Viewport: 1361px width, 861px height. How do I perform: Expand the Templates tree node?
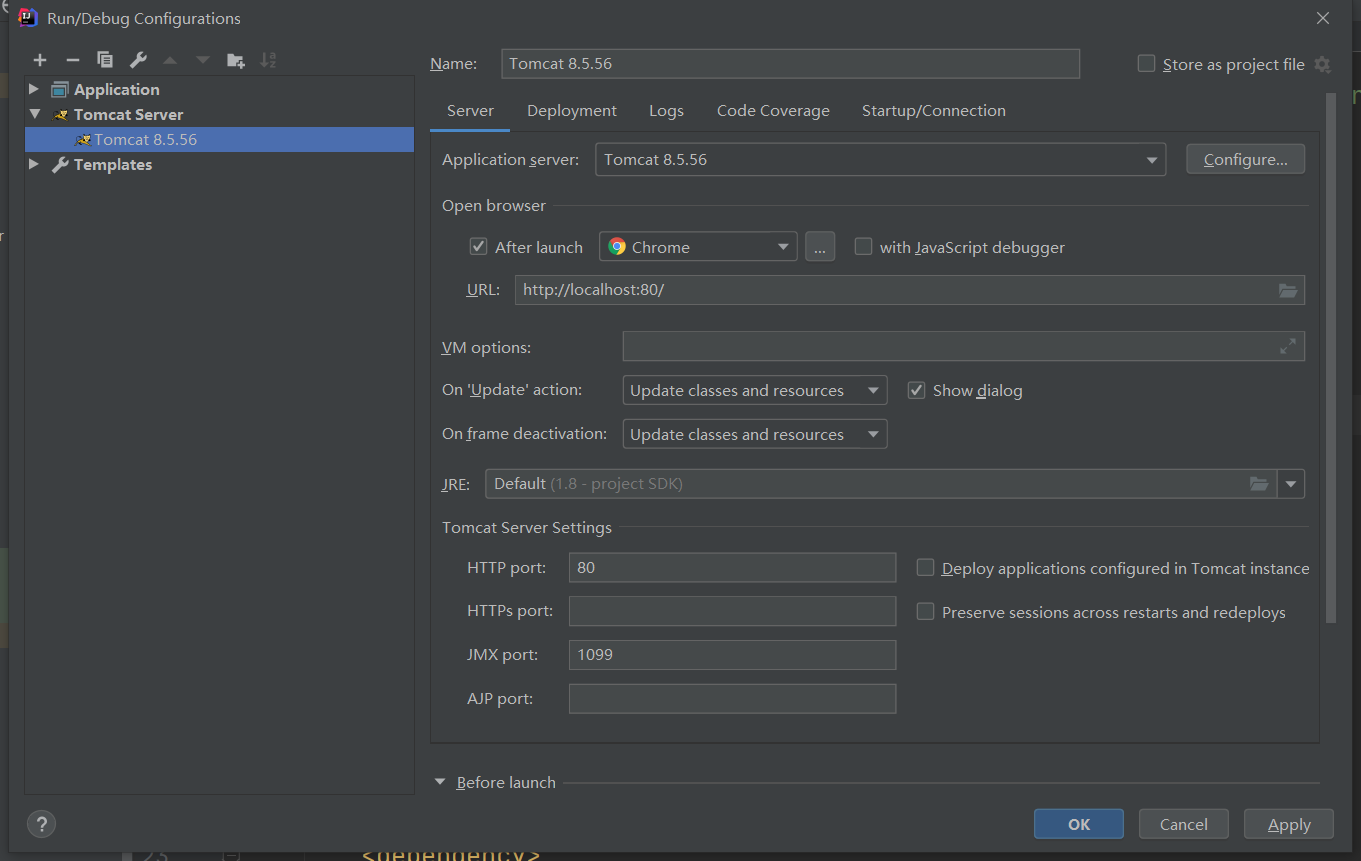tap(34, 164)
